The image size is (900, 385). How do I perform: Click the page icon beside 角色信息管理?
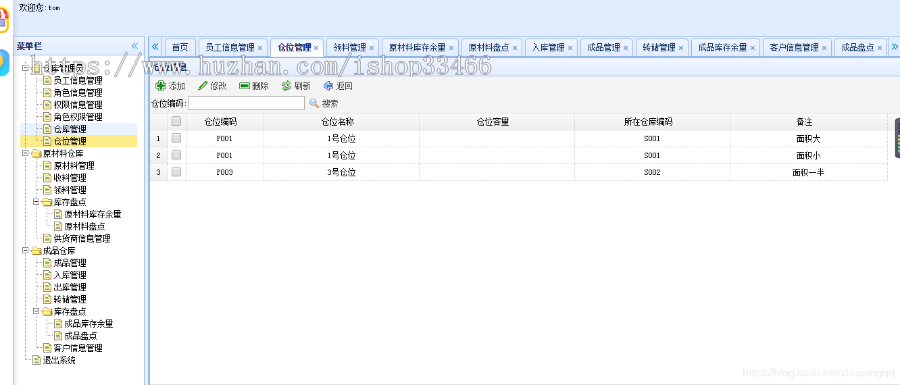click(47, 92)
